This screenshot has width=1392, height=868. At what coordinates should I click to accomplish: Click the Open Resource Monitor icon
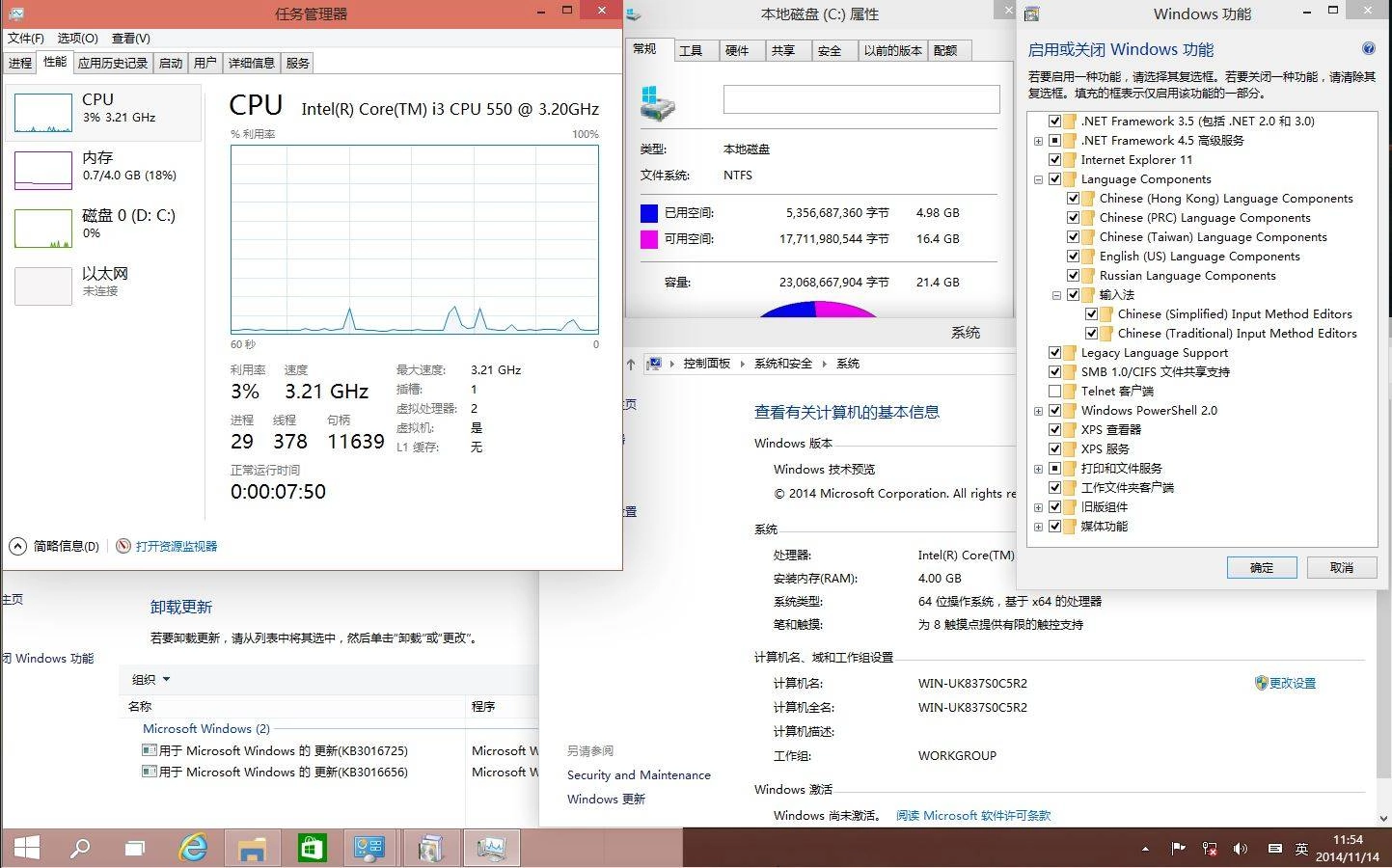123,546
